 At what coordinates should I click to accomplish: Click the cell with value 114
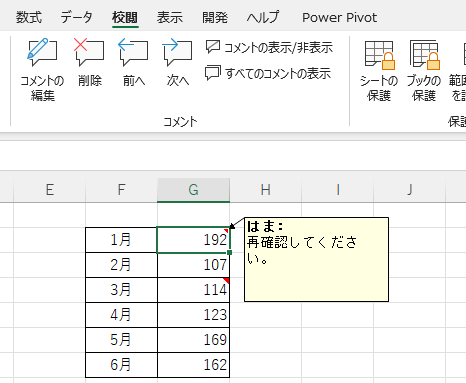click(193, 290)
